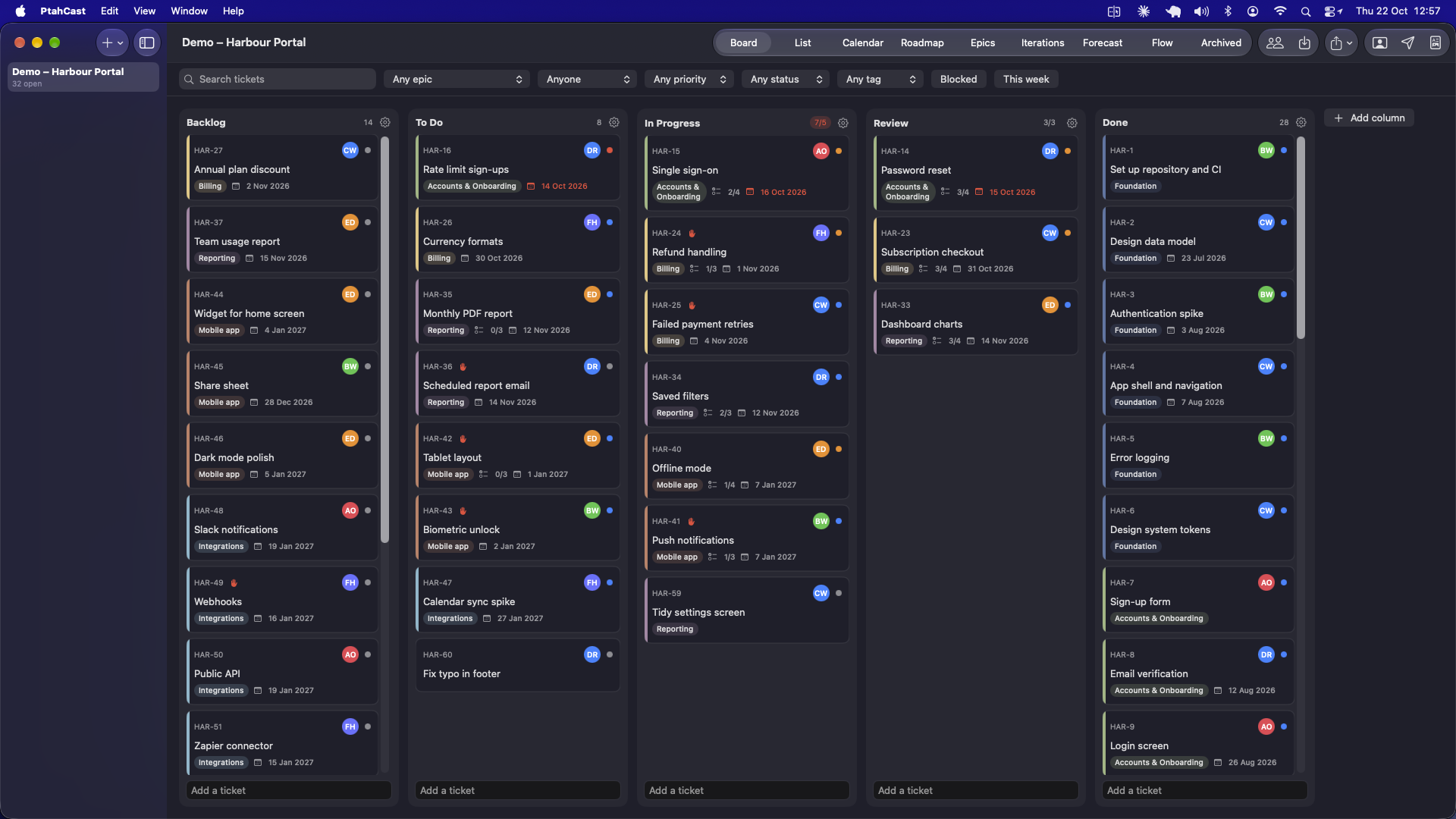Switch to the Forecast tab

point(1103,43)
